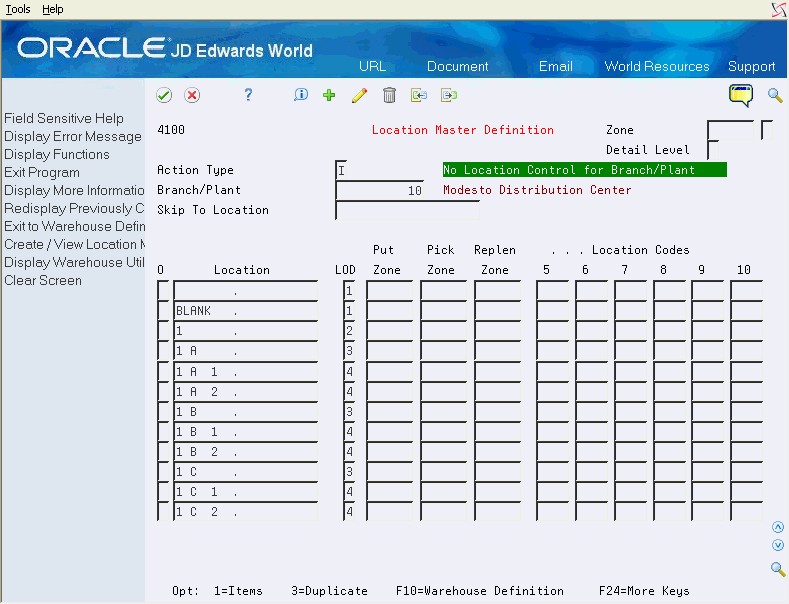The height and width of the screenshot is (604, 789).
Task: Click the magnifier icon at bottom right
Action: pos(778,569)
